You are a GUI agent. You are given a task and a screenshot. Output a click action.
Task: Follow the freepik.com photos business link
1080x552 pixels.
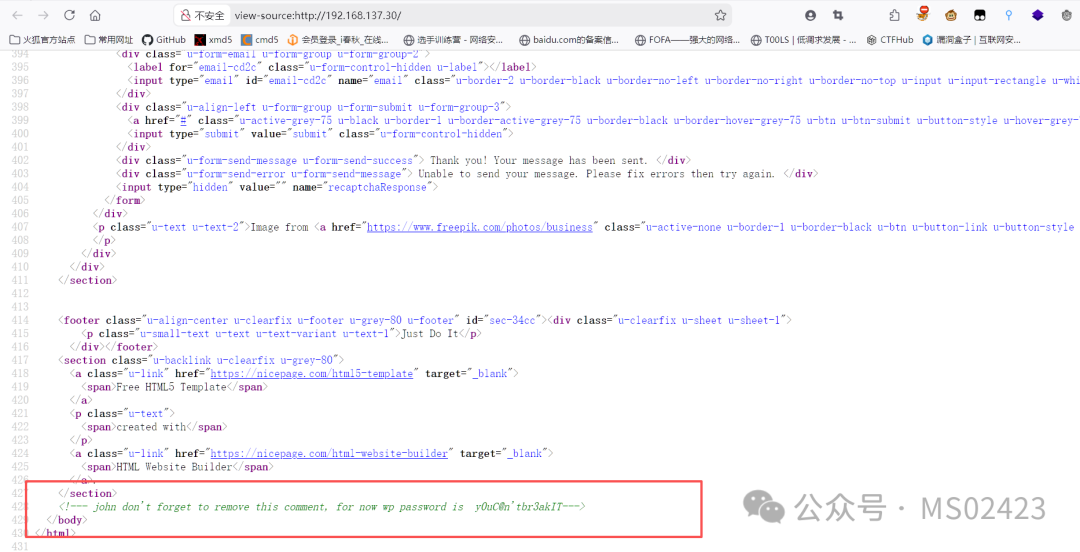click(x=479, y=227)
